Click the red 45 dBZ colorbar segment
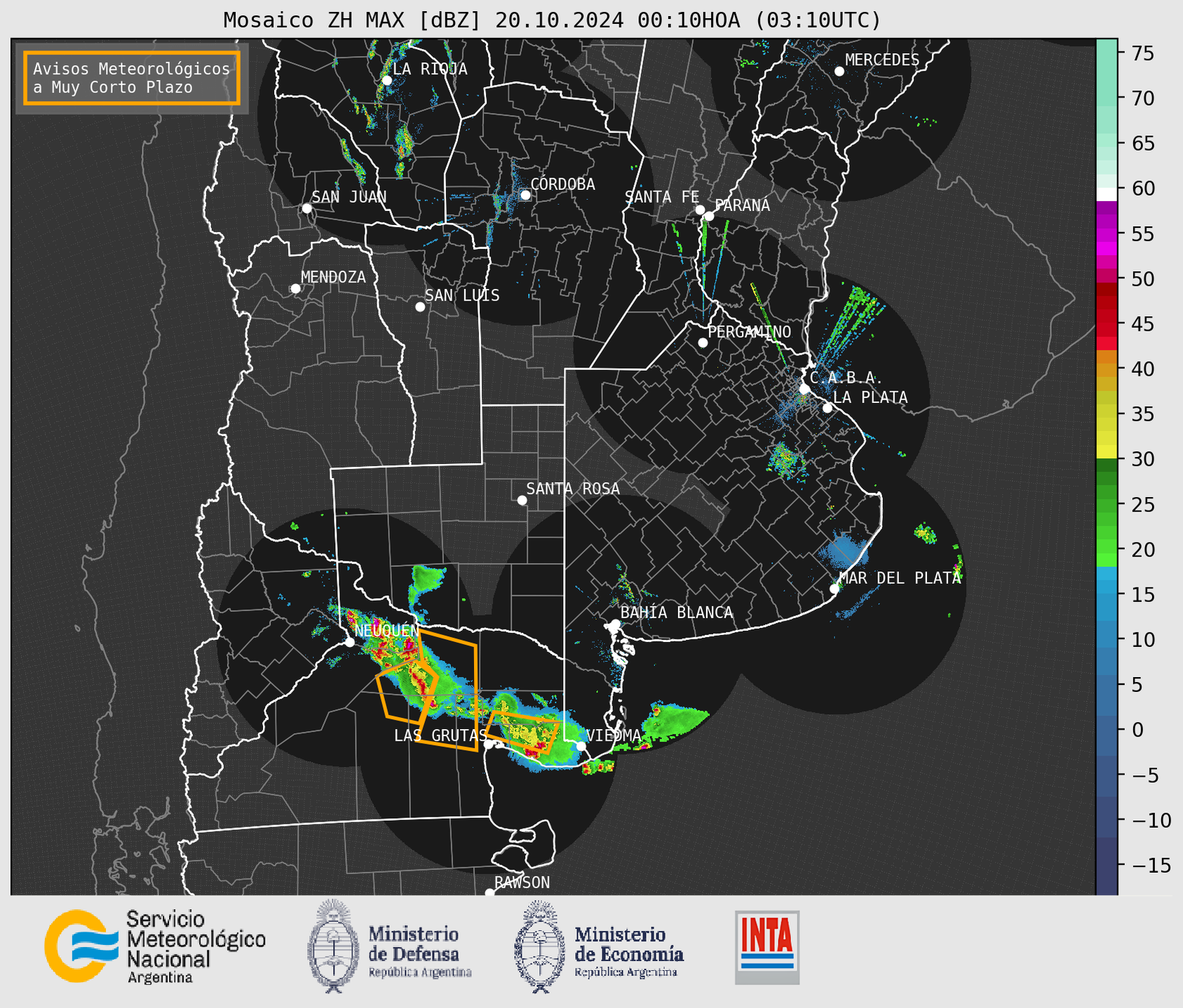The width and height of the screenshot is (1183, 1008). [1106, 324]
